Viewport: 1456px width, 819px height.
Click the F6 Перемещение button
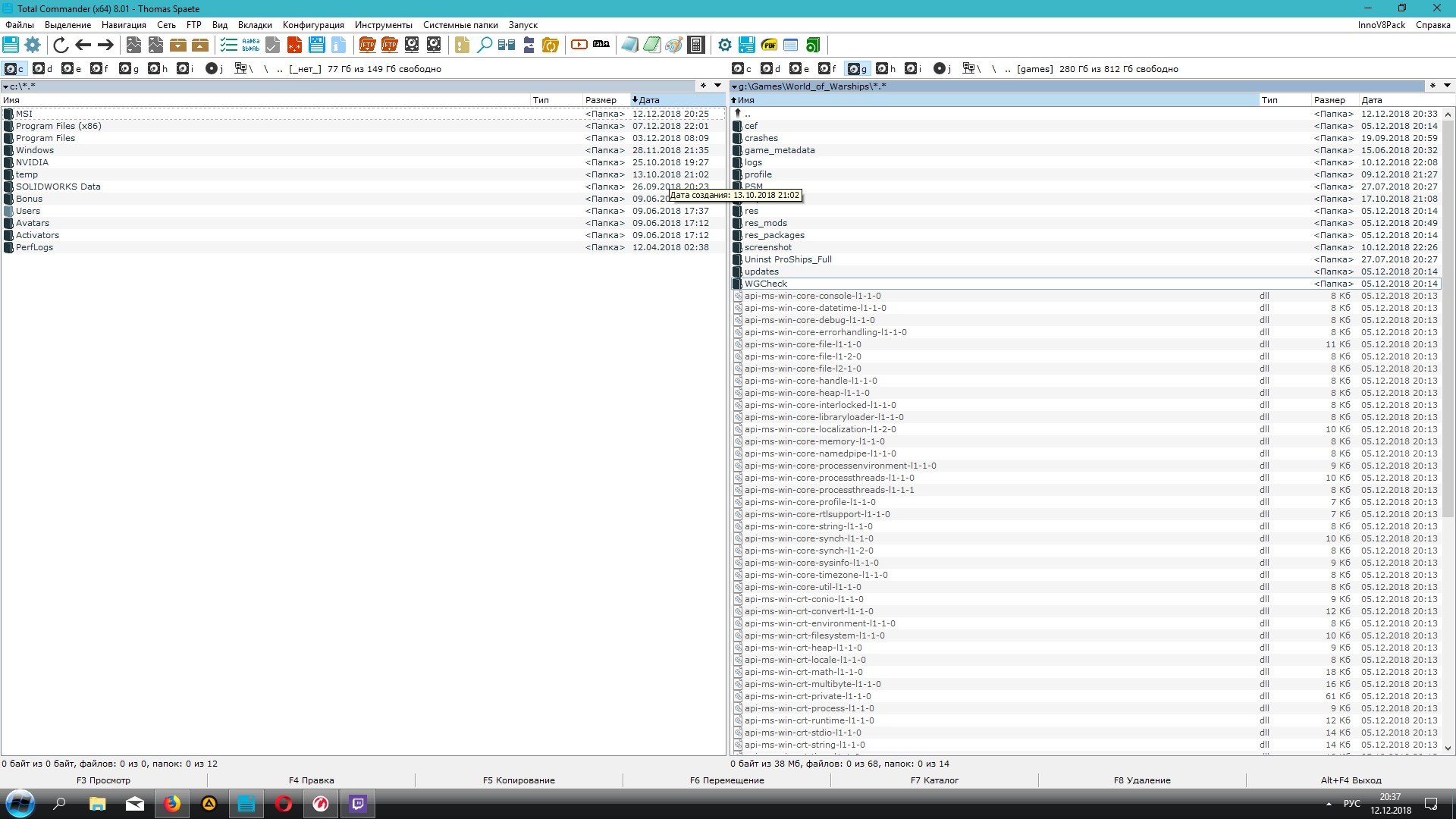click(726, 780)
